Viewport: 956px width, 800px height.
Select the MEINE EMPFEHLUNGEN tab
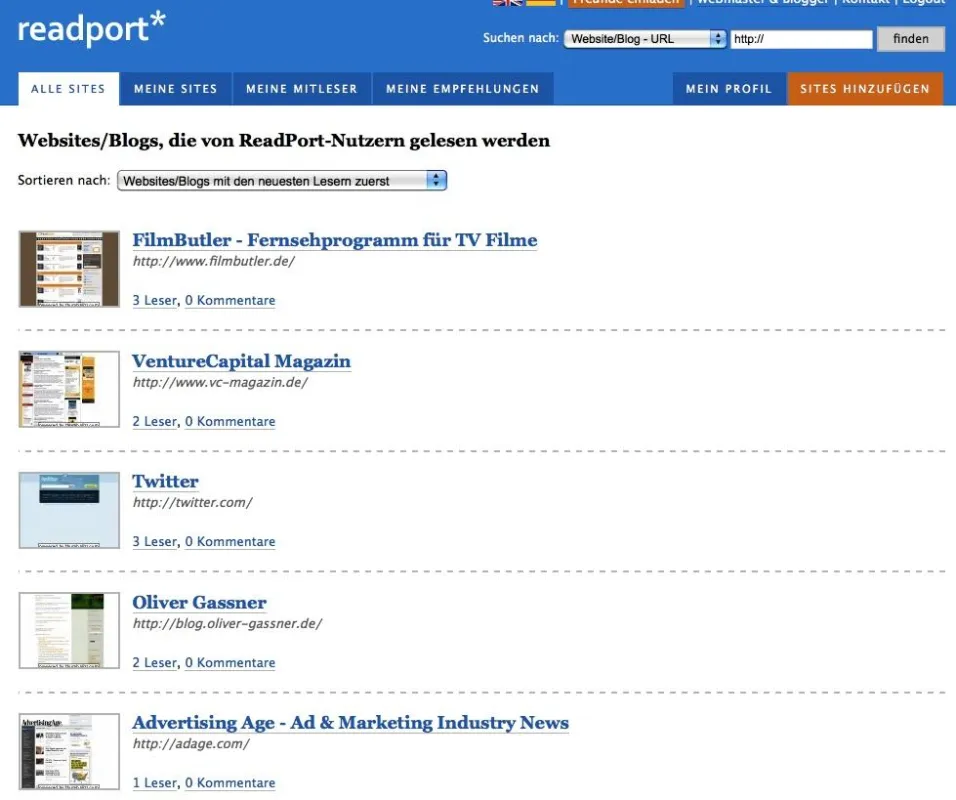click(463, 89)
